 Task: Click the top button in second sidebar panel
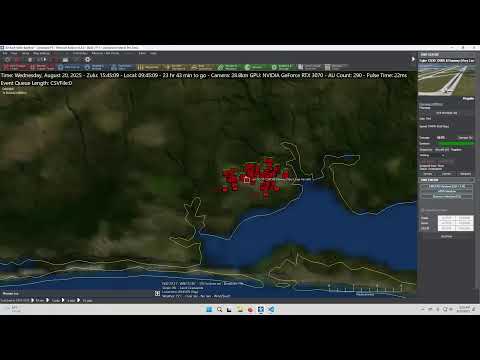coord(447,186)
